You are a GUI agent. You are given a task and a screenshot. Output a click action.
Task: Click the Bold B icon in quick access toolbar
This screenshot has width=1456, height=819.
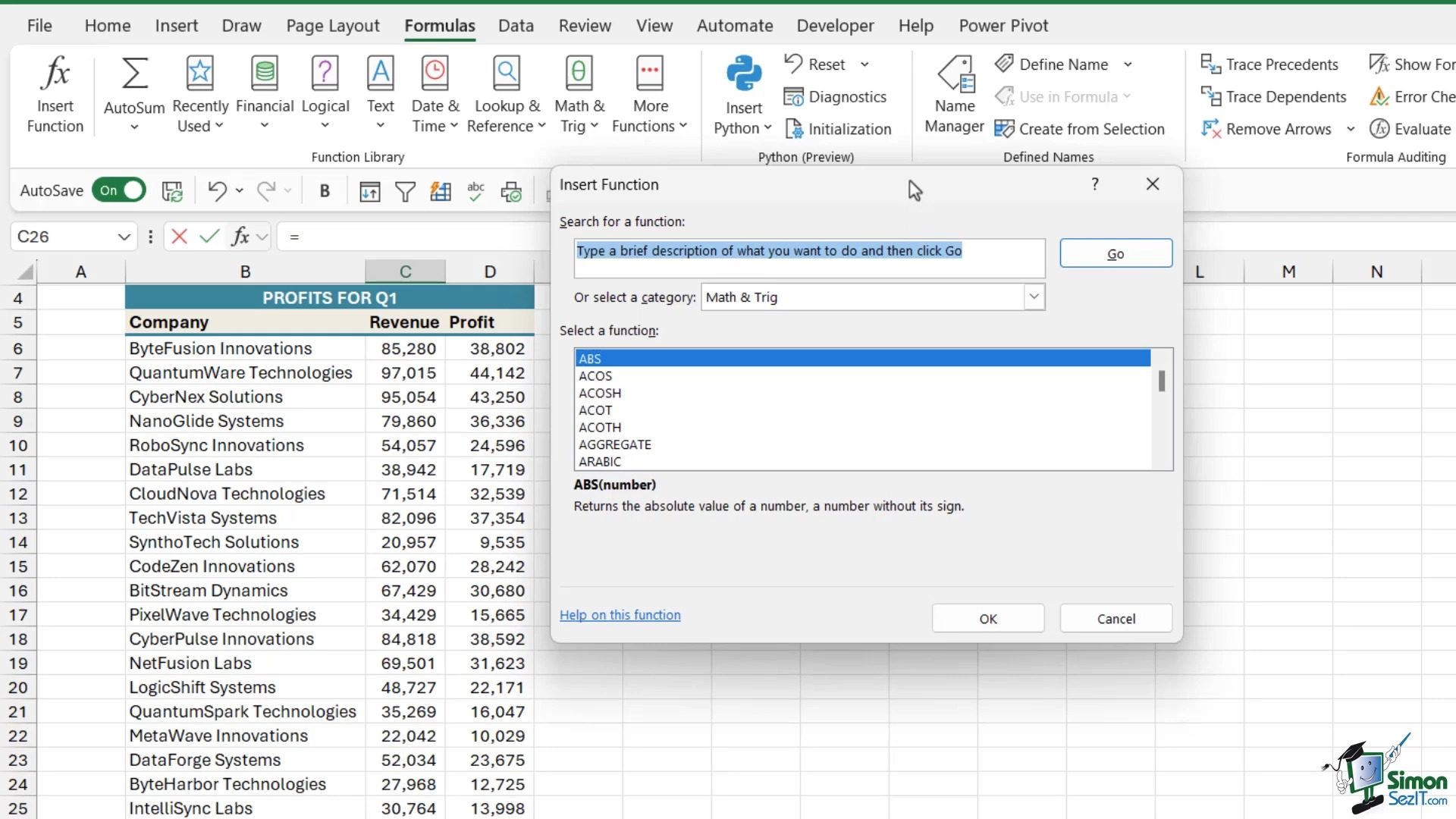pos(325,191)
